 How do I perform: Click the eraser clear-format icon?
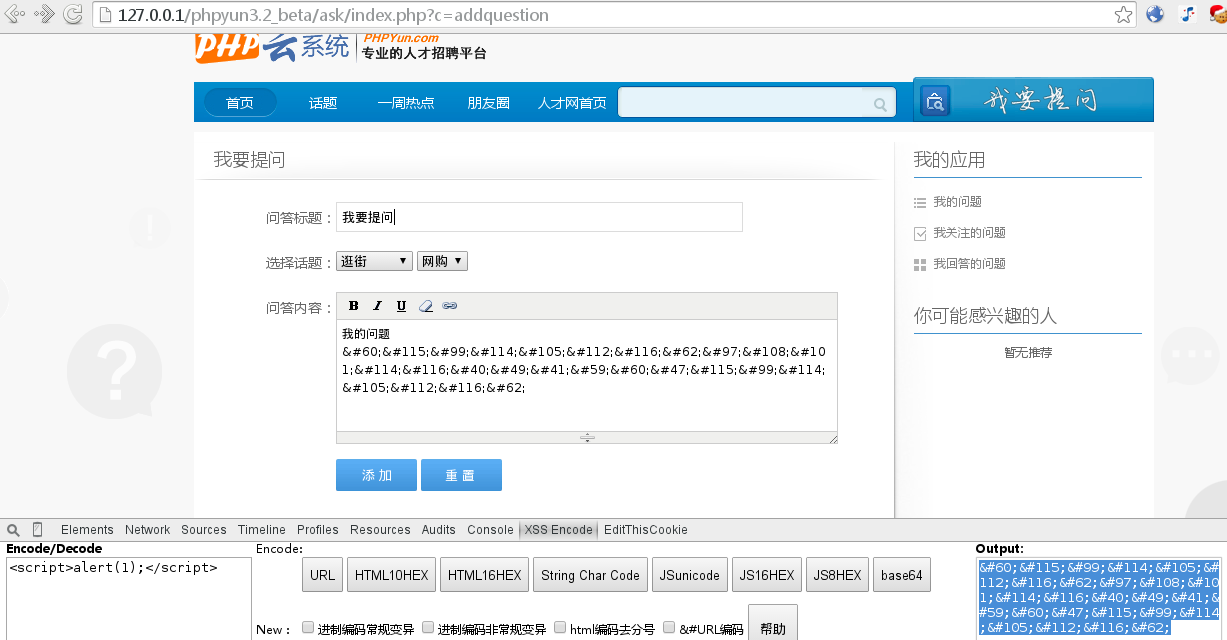426,306
